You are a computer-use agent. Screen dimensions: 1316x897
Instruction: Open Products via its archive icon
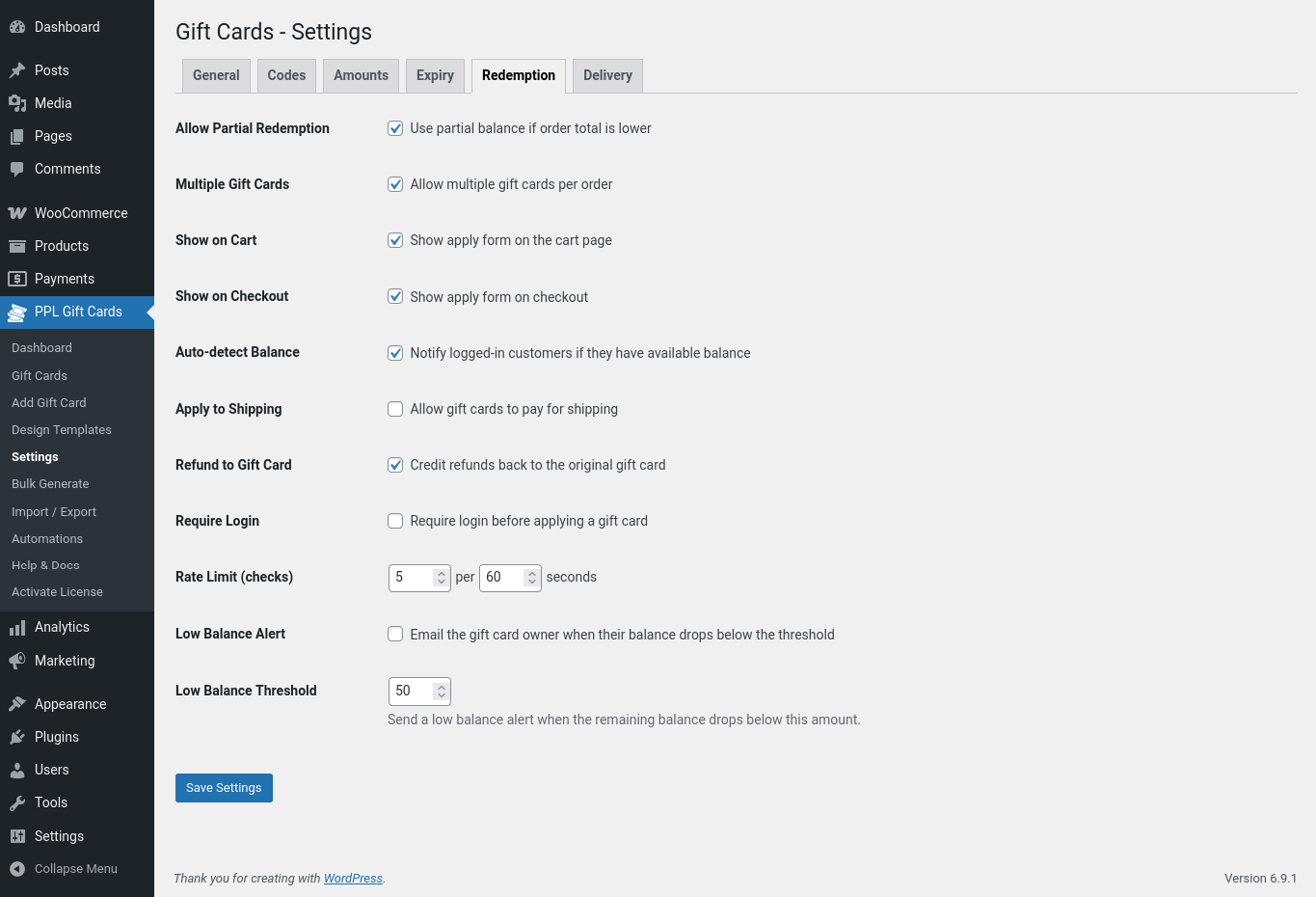17,246
